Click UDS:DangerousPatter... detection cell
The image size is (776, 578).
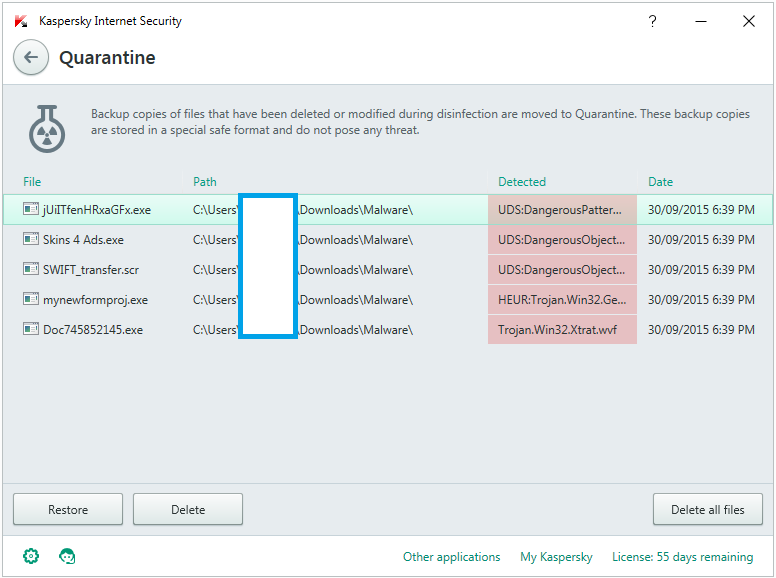[562, 210]
